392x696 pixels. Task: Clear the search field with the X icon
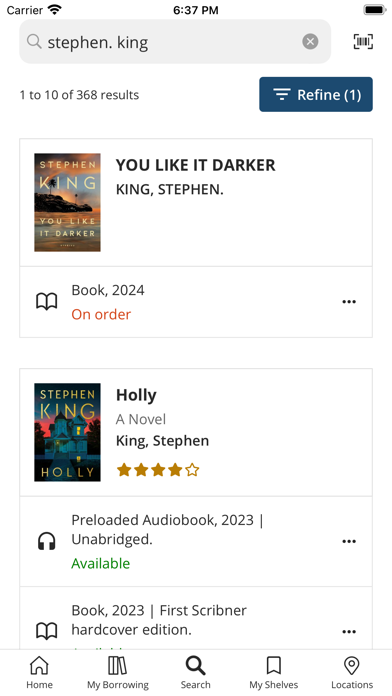(x=310, y=42)
